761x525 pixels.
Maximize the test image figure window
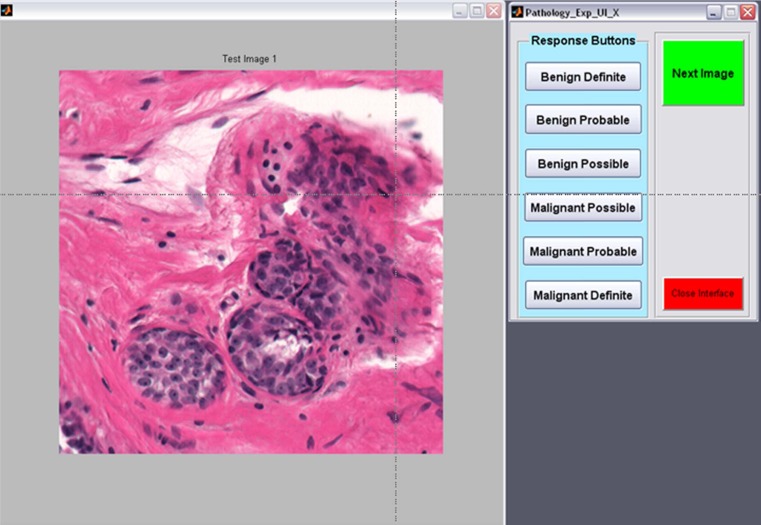click(x=476, y=10)
